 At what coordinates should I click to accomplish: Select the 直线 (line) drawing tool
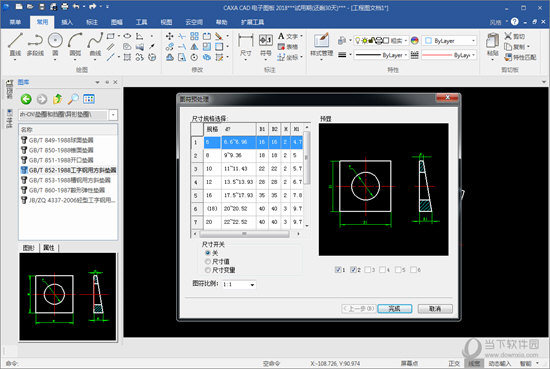coord(15,44)
